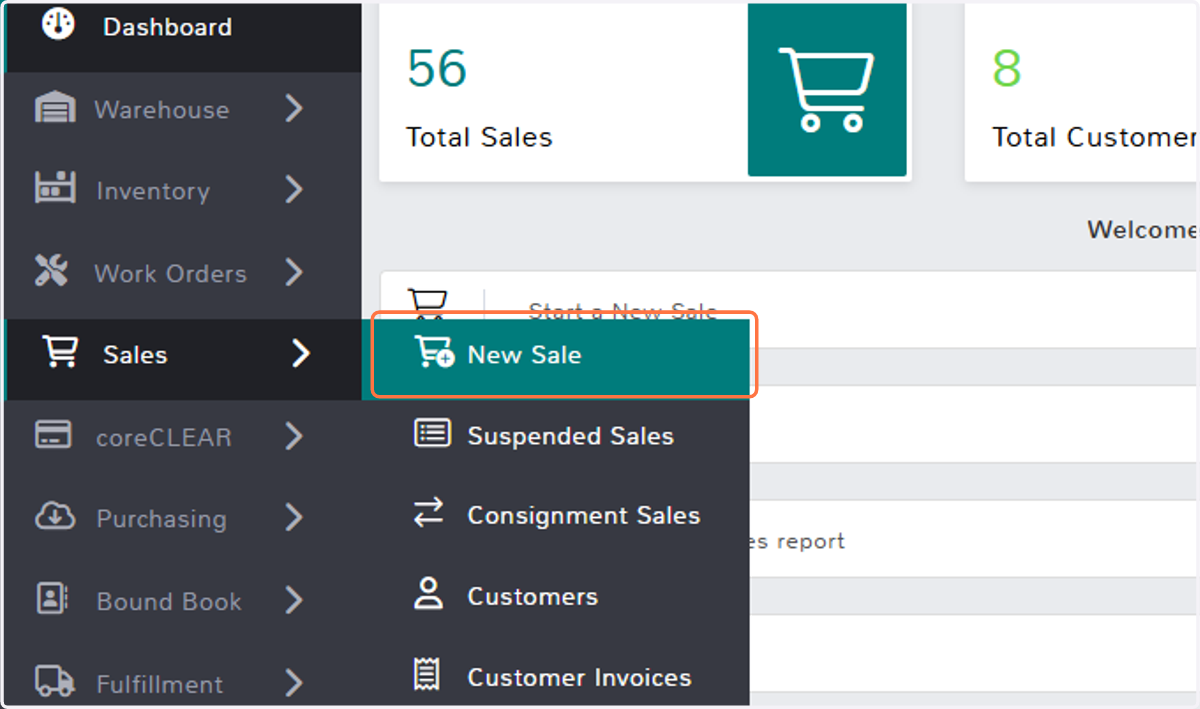This screenshot has width=1200, height=709.
Task: Click the large Total Sales cart tile icon
Action: [x=827, y=90]
